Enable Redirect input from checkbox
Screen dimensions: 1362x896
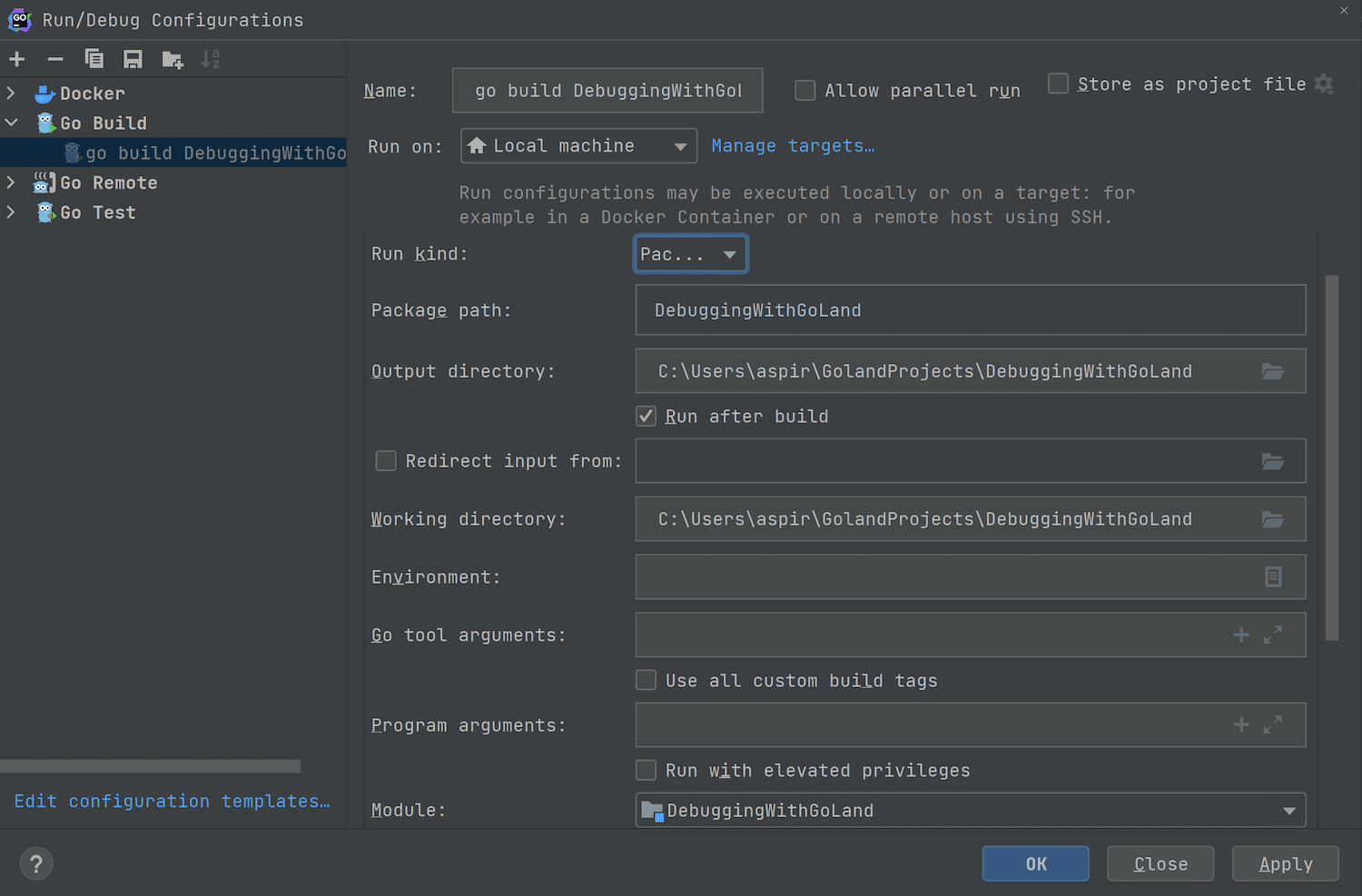coord(386,461)
